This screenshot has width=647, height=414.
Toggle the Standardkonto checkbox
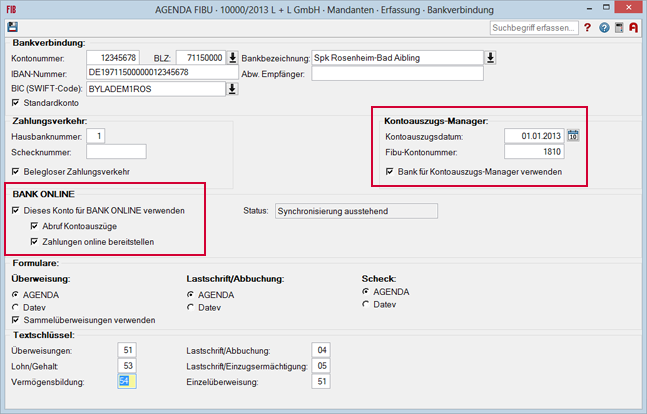click(15, 103)
